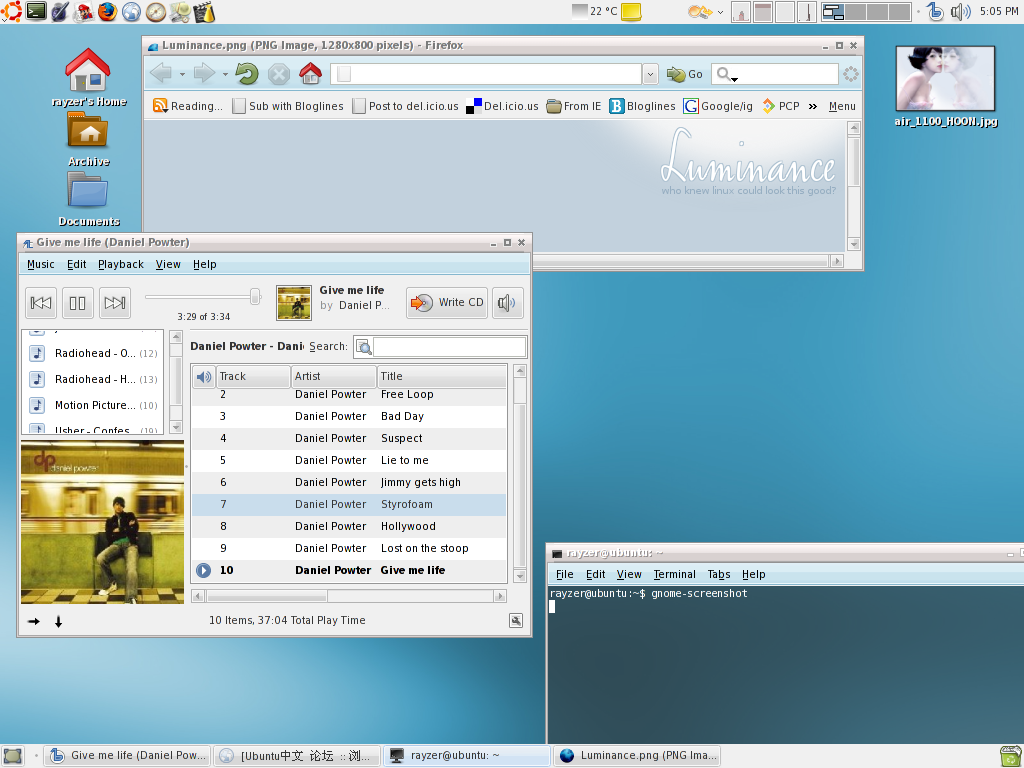The height and width of the screenshot is (768, 1024).
Task: Click the Write CD button
Action: (447, 302)
